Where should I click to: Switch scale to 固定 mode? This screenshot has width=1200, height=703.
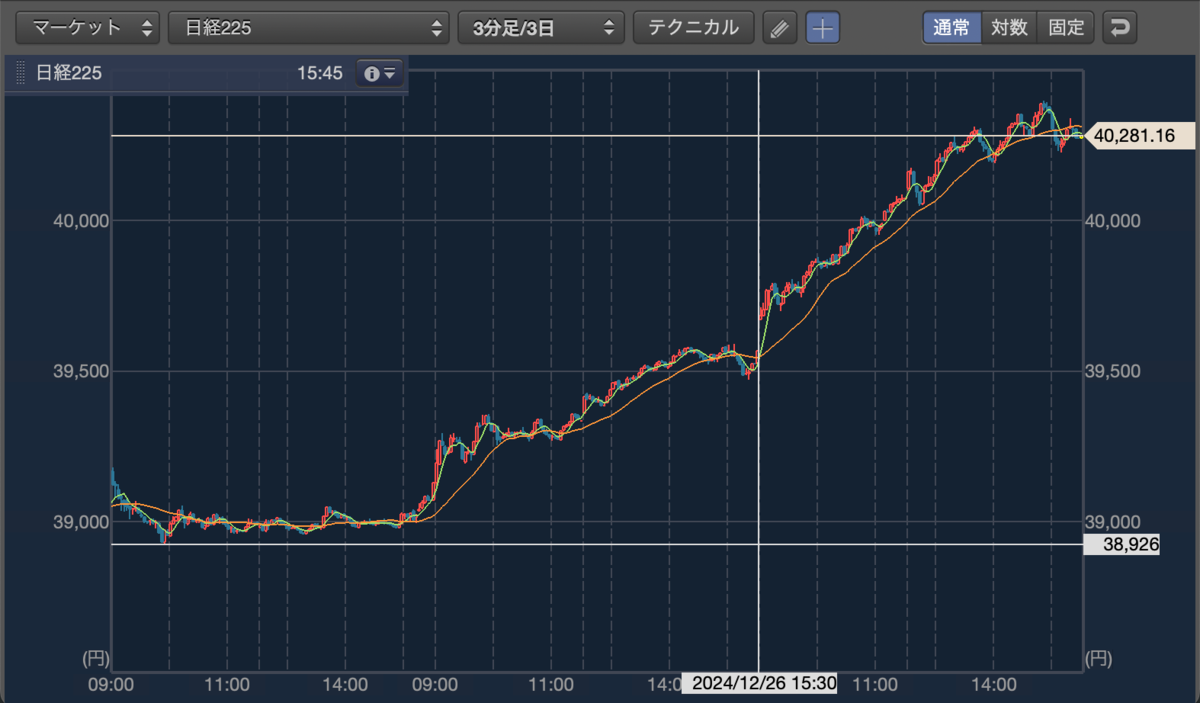tap(1067, 28)
